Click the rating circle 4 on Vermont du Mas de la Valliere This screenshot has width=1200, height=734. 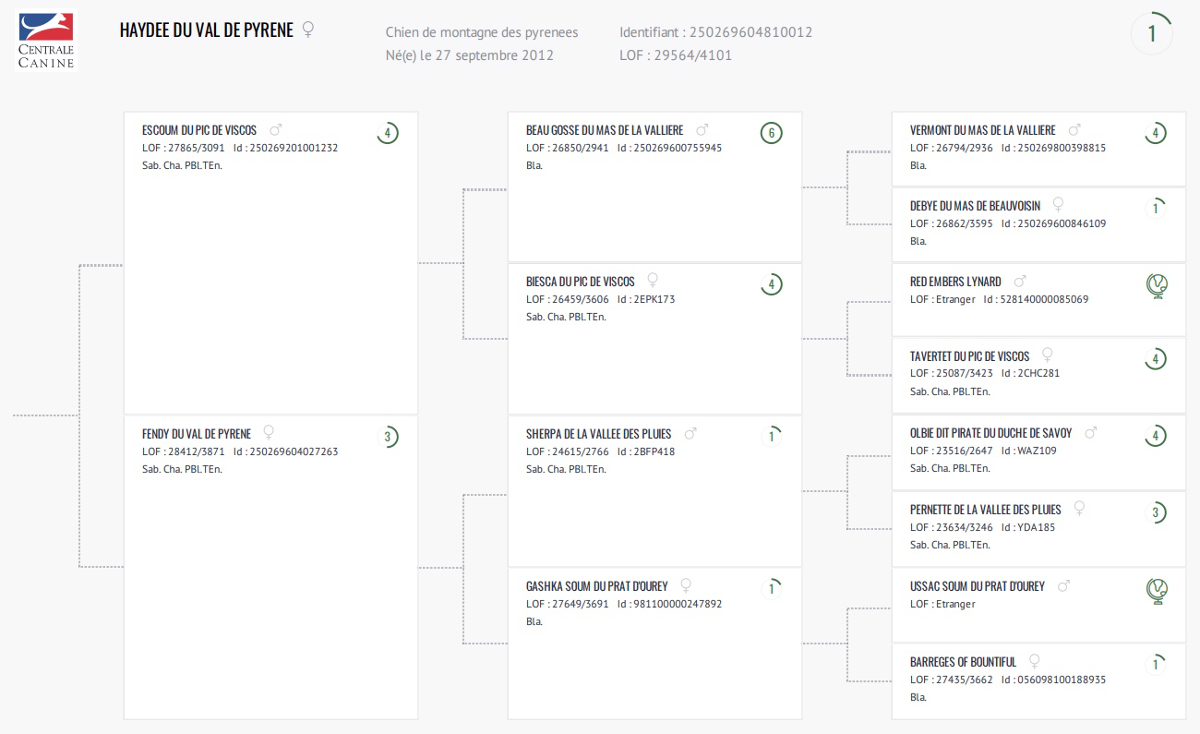tap(1156, 133)
